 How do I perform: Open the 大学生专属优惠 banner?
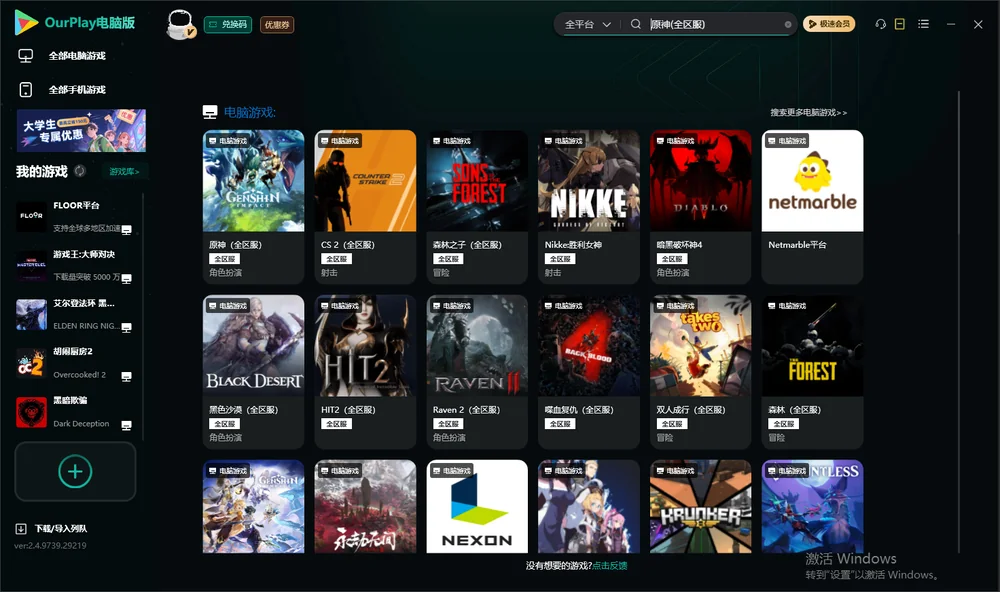(x=81, y=130)
